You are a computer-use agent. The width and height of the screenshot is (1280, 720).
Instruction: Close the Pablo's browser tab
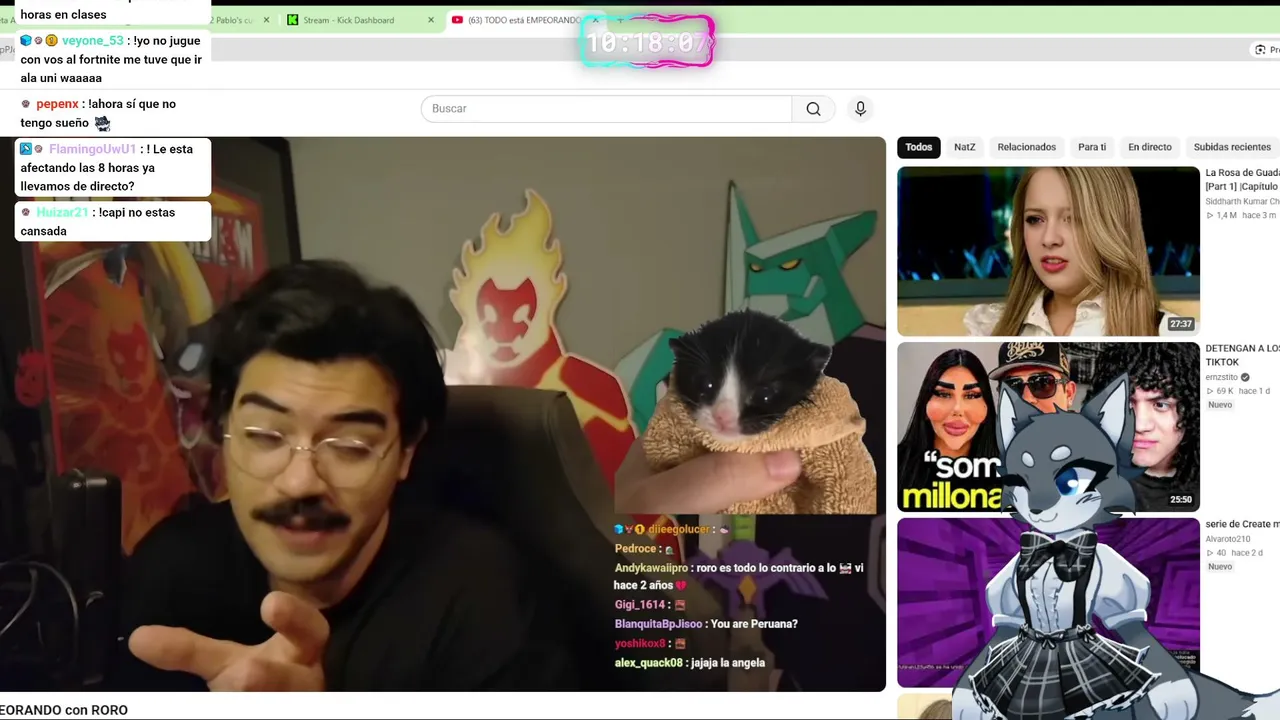[266, 20]
